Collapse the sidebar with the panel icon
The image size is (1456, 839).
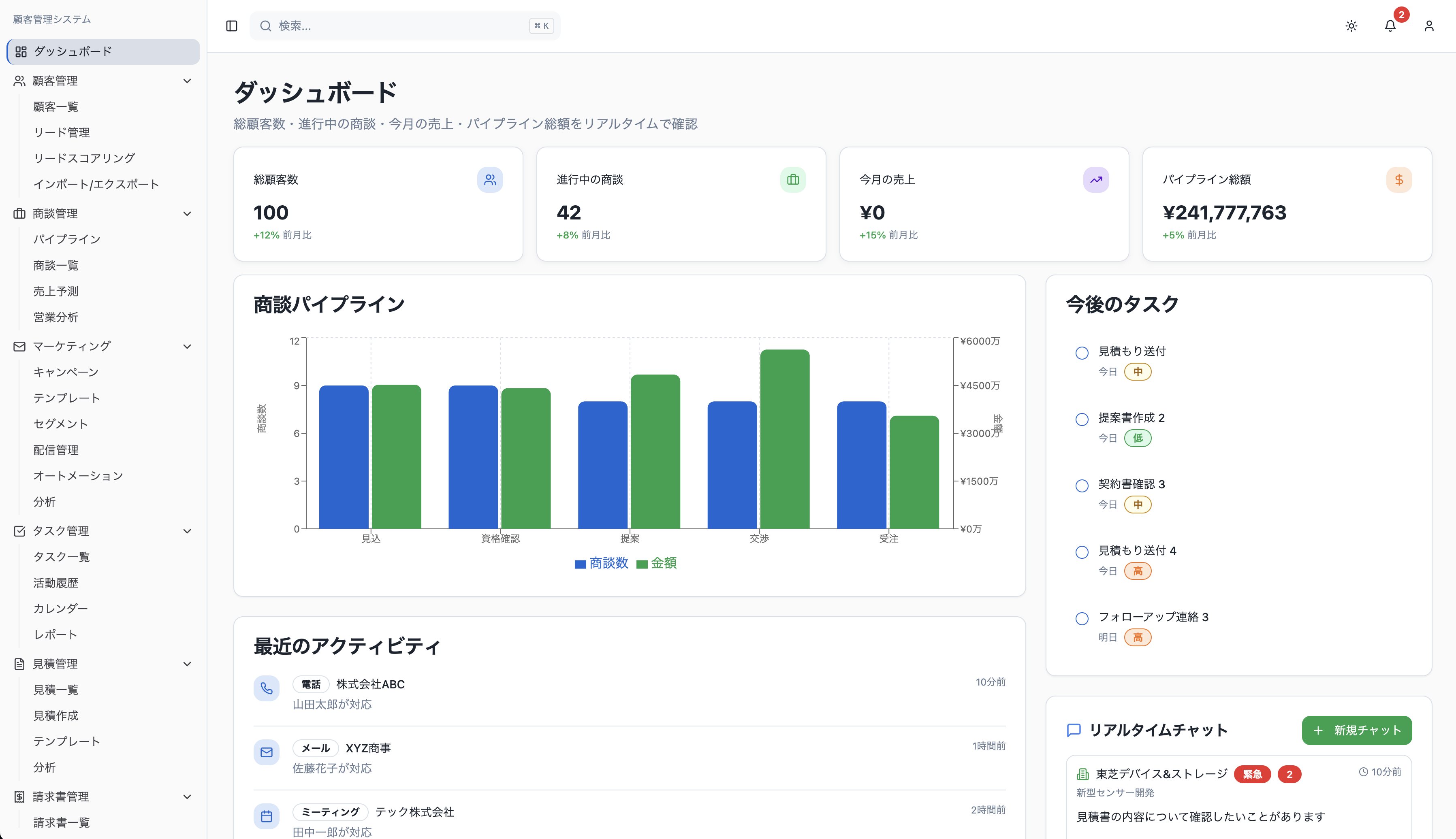pos(231,26)
